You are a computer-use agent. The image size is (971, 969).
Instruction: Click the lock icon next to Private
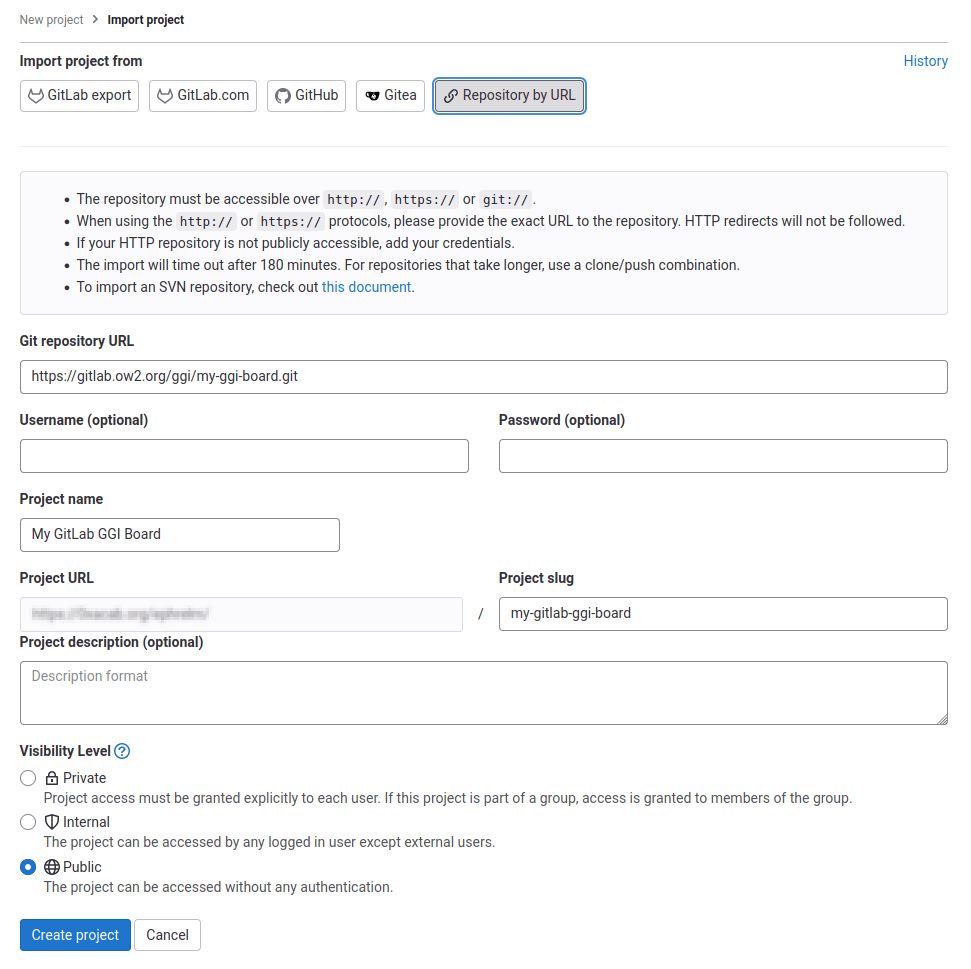click(x=51, y=778)
